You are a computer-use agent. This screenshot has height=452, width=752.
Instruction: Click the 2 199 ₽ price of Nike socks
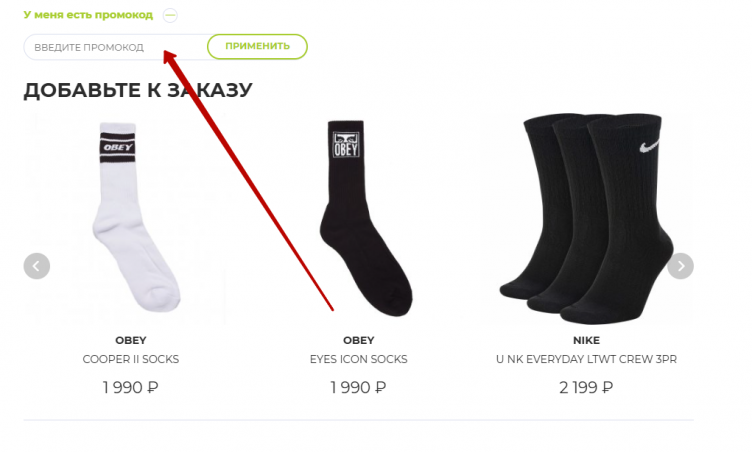coord(586,387)
